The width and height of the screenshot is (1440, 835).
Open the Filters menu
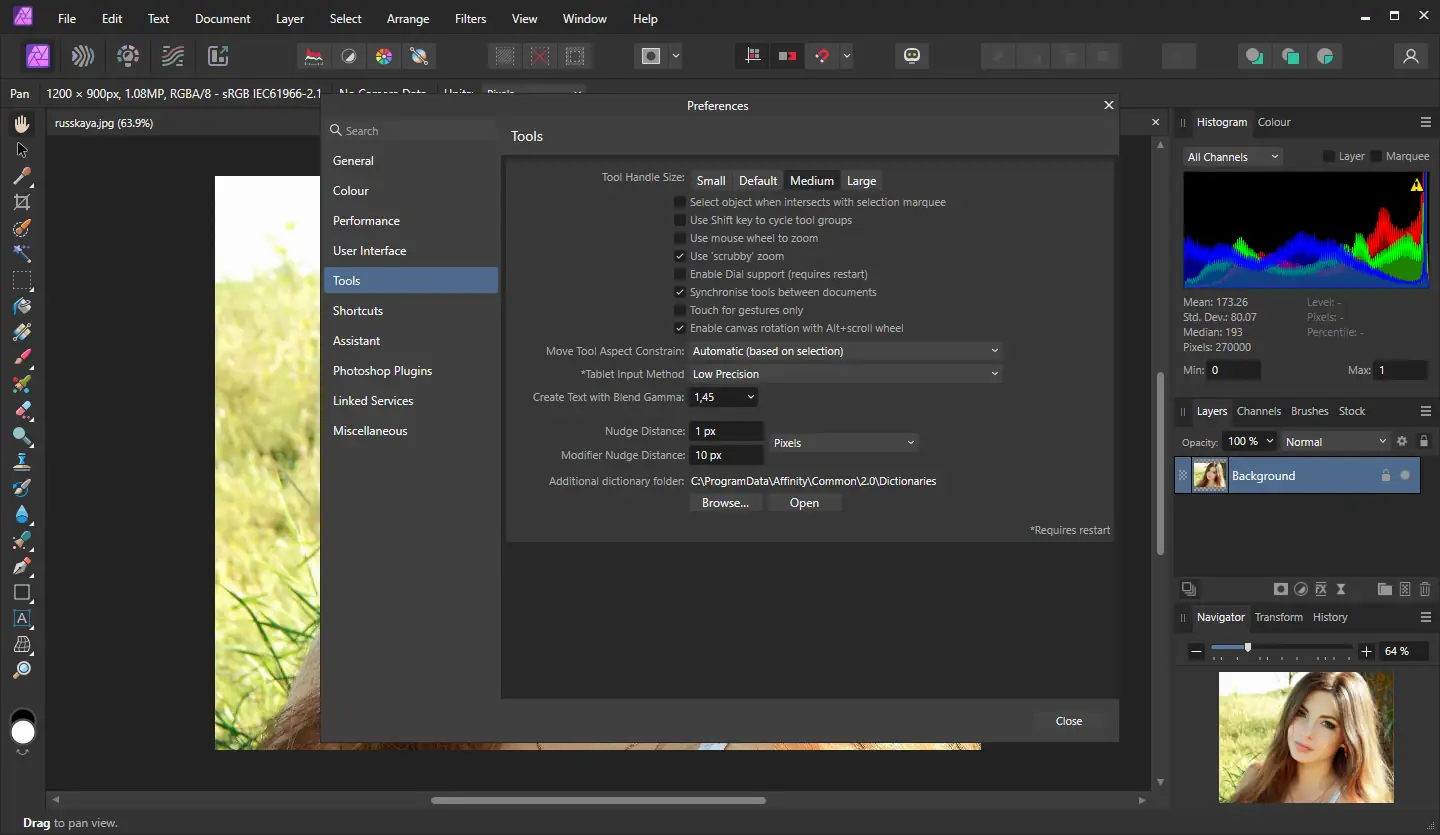point(470,19)
